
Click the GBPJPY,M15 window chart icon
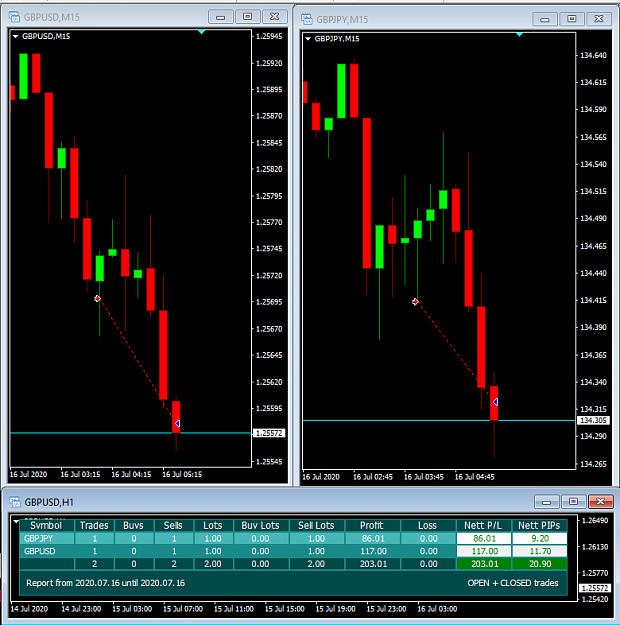point(307,19)
